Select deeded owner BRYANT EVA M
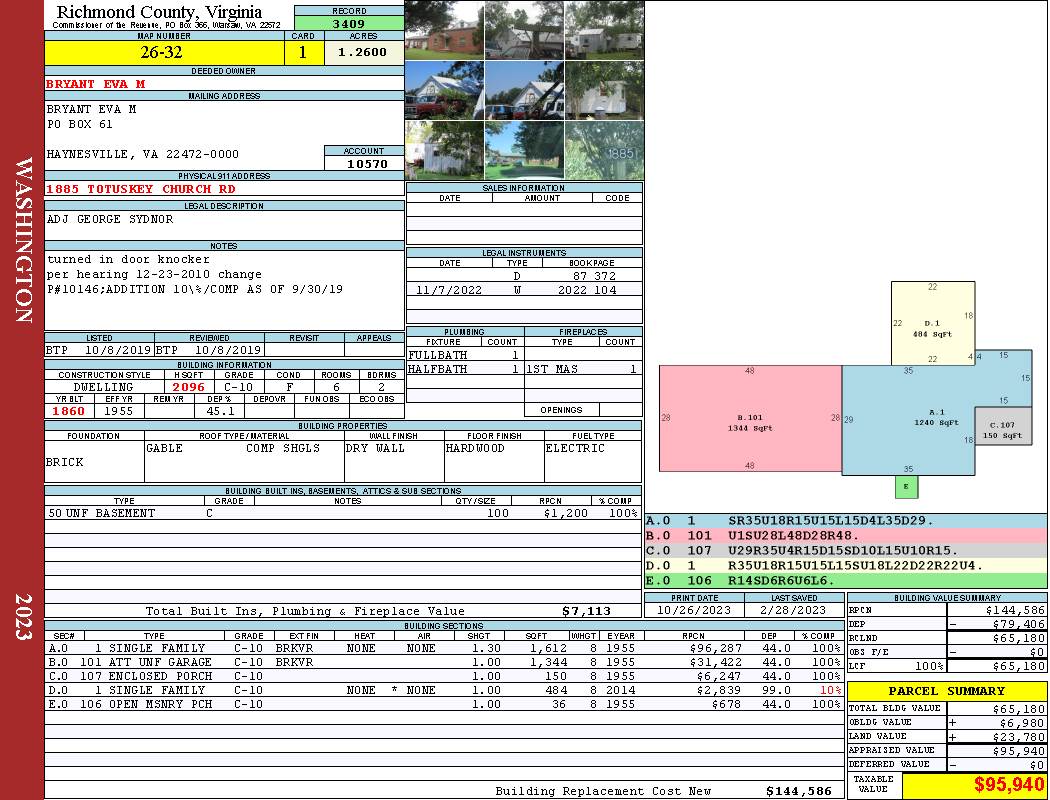Screen dimensions: 1050x800 [x=95, y=84]
